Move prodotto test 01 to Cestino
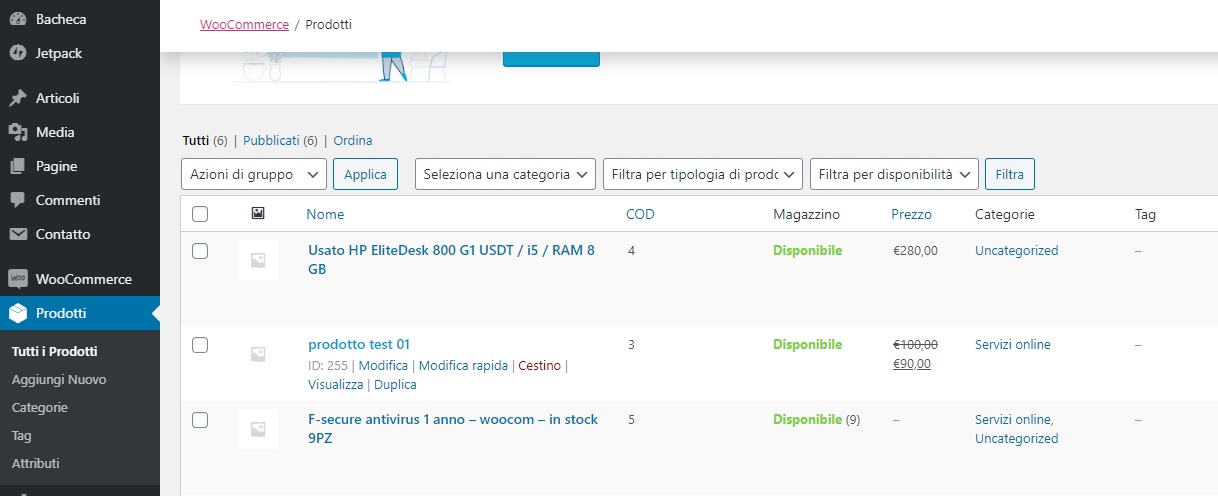Viewport: 1218px width, 496px height. [540, 366]
